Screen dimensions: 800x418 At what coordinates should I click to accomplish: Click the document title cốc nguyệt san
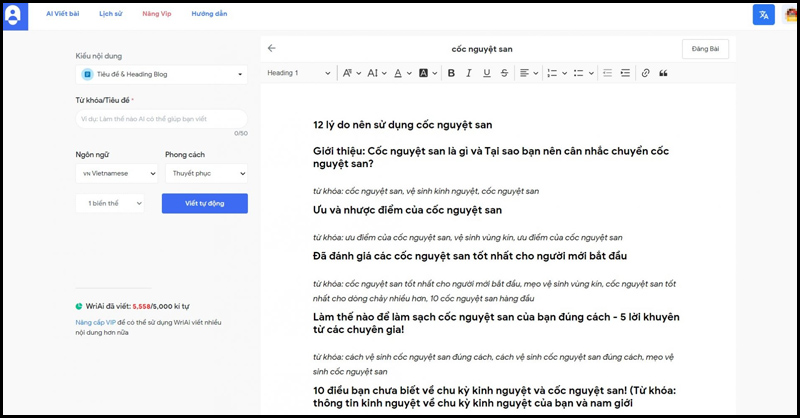482,49
